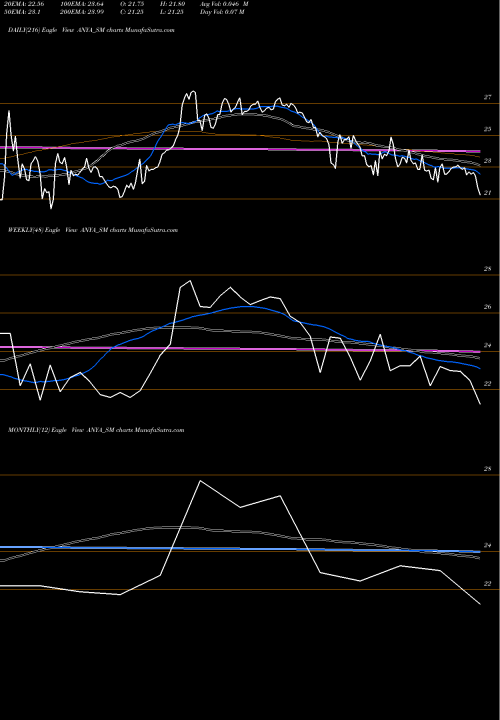500x720 pixels.
Task: Click the 20EMA value in the header
Action: point(24,4)
